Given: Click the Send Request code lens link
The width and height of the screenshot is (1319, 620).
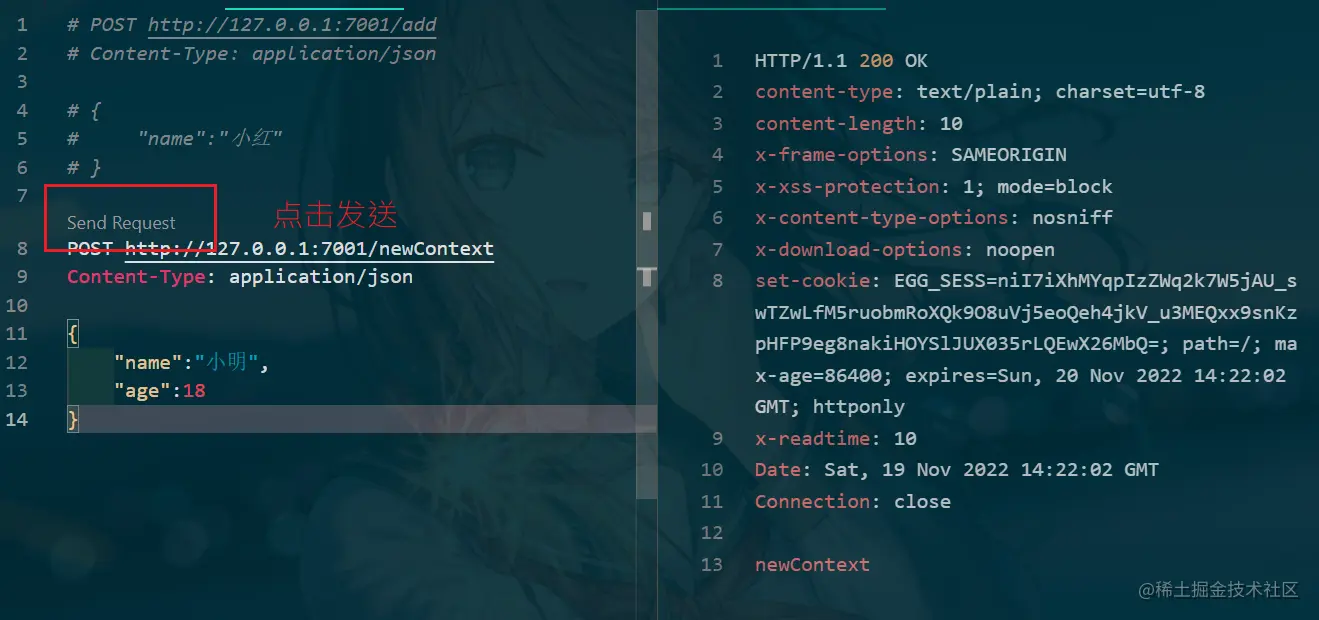Looking at the screenshot, I should point(121,223).
